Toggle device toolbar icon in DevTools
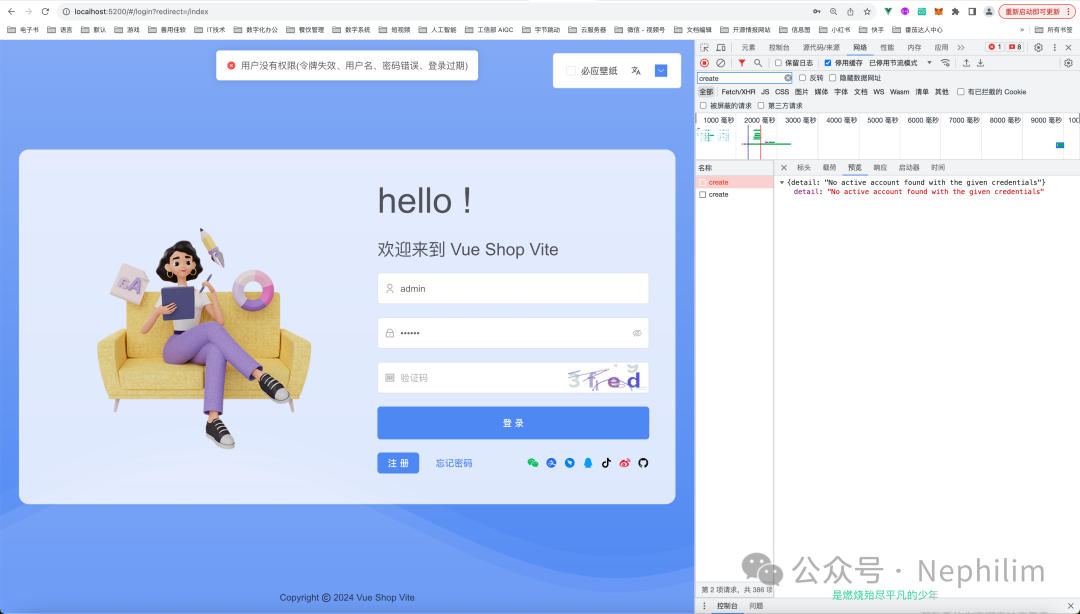The image size is (1080, 614). (720, 48)
